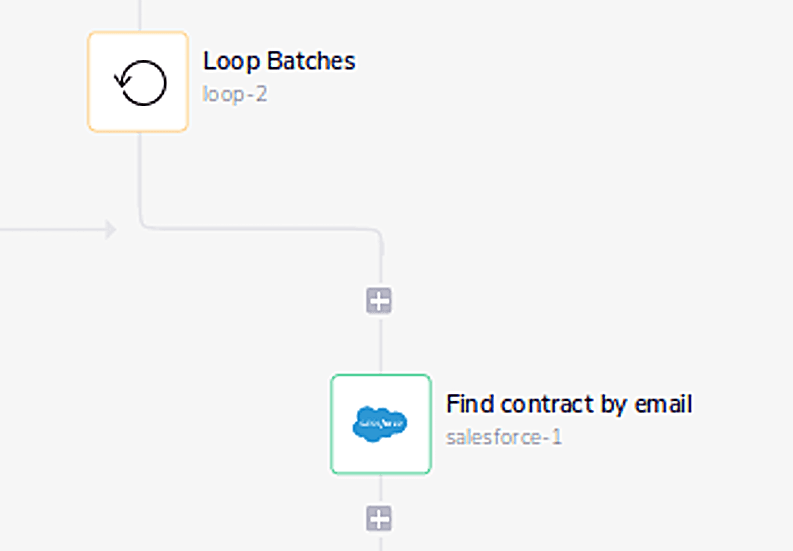Click the gray arrowhead on the left connector
The height and width of the screenshot is (551, 793).
(111, 230)
